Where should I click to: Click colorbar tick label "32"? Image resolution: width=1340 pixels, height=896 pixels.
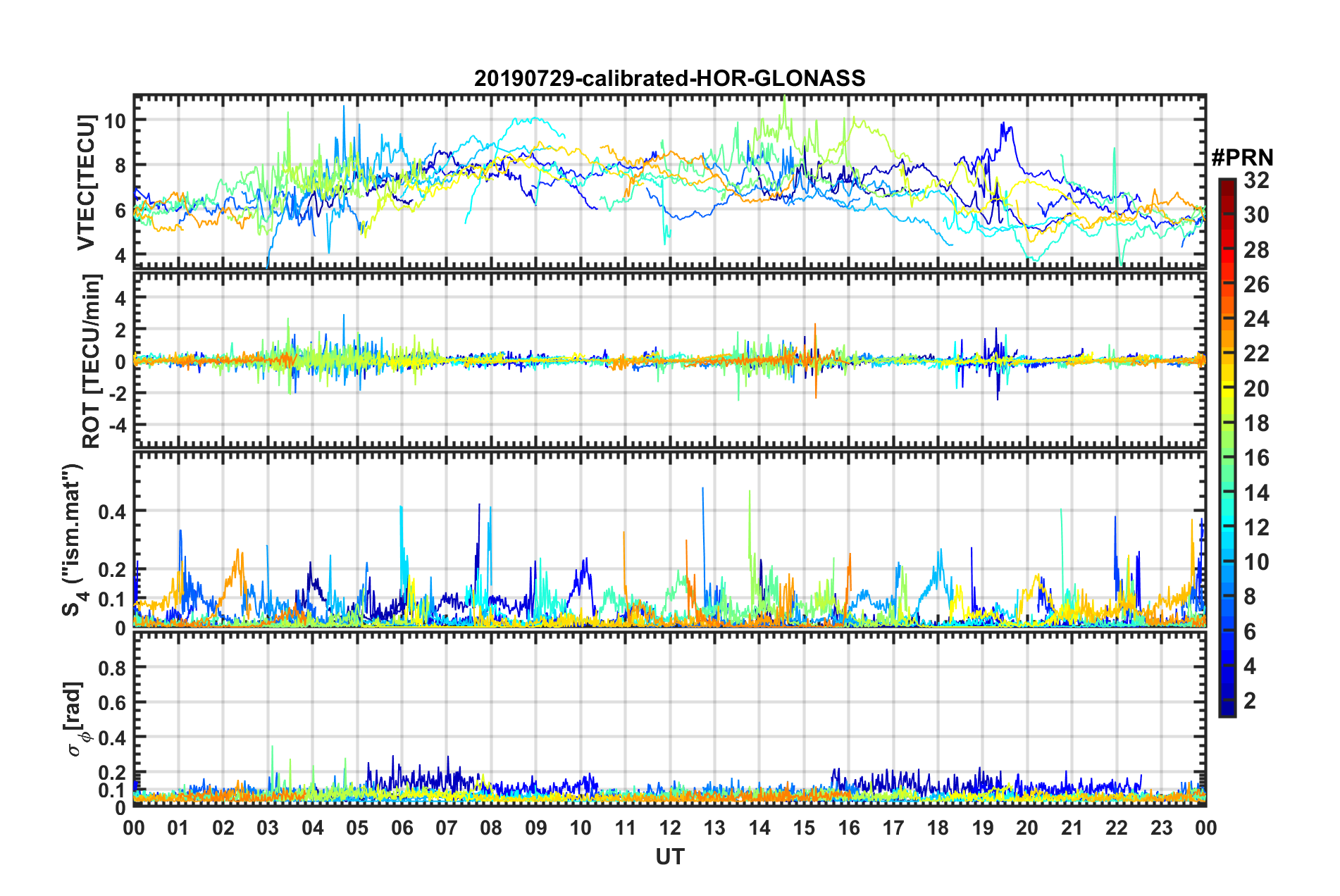(x=1256, y=180)
